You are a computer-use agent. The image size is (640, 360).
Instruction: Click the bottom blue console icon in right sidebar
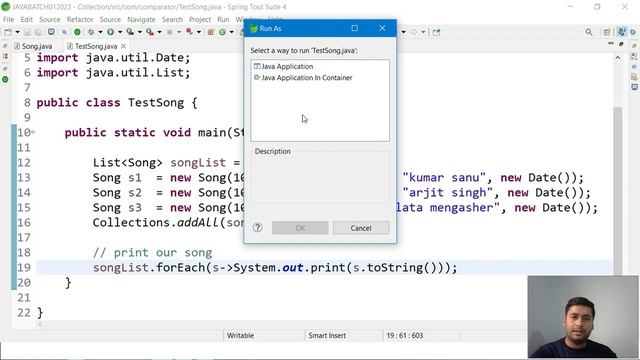[x=634, y=87]
